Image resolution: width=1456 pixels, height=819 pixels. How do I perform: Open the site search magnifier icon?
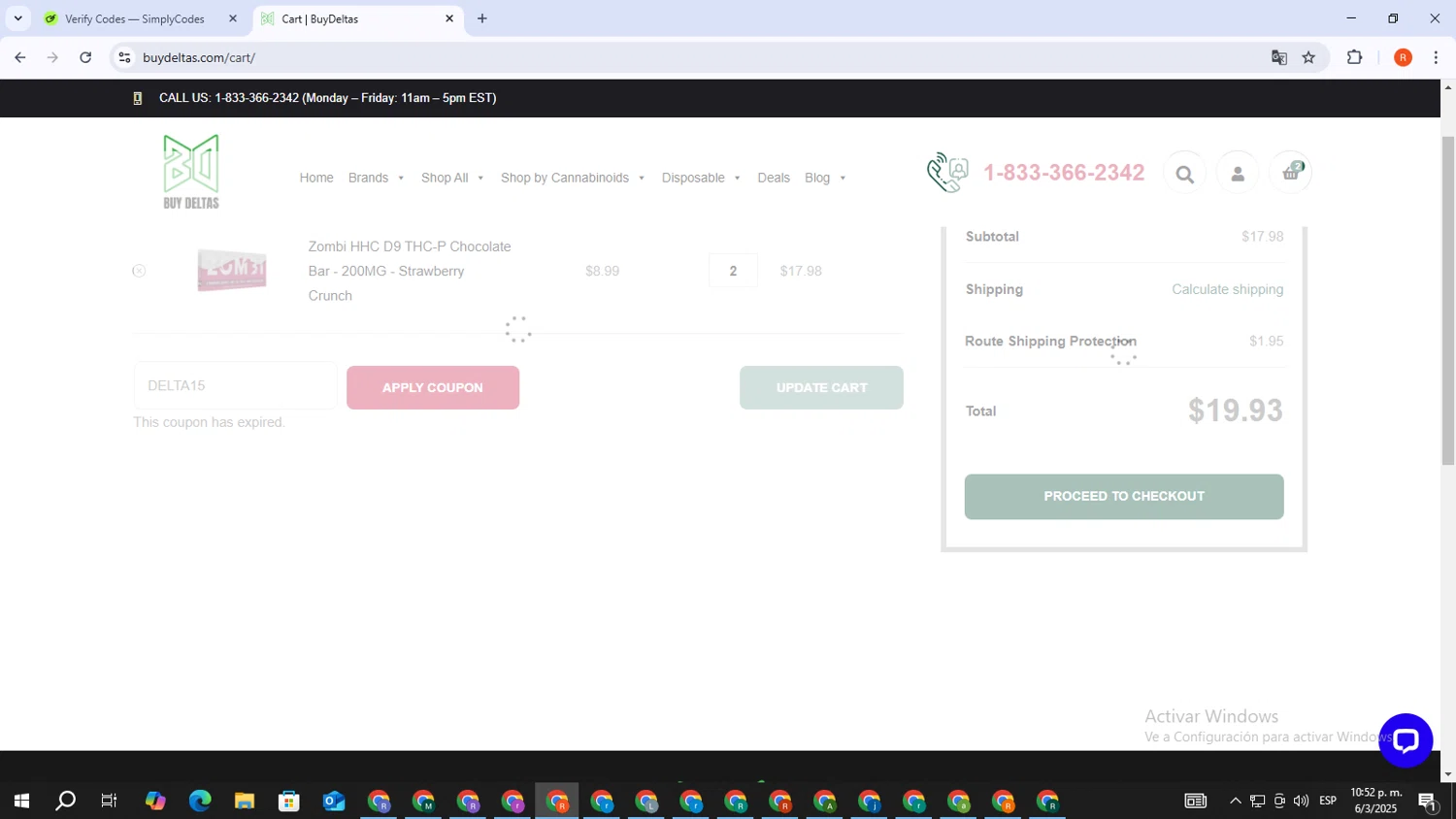[x=1184, y=174]
